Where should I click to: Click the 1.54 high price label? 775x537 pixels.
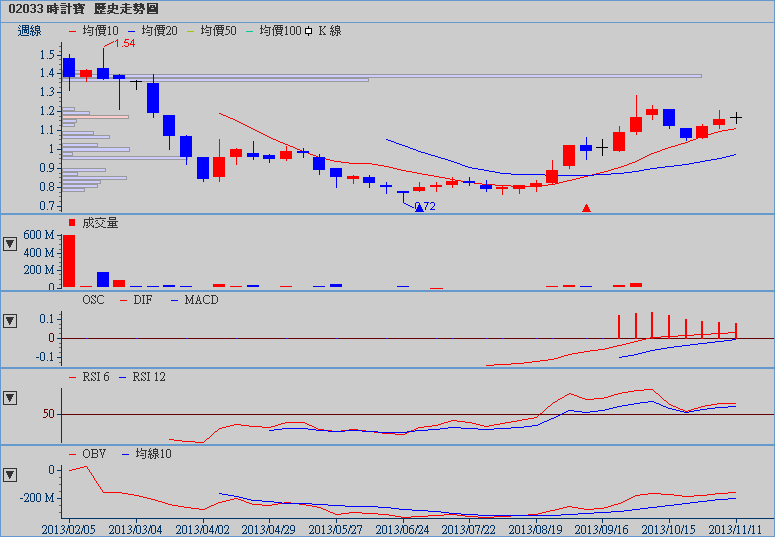(x=125, y=44)
